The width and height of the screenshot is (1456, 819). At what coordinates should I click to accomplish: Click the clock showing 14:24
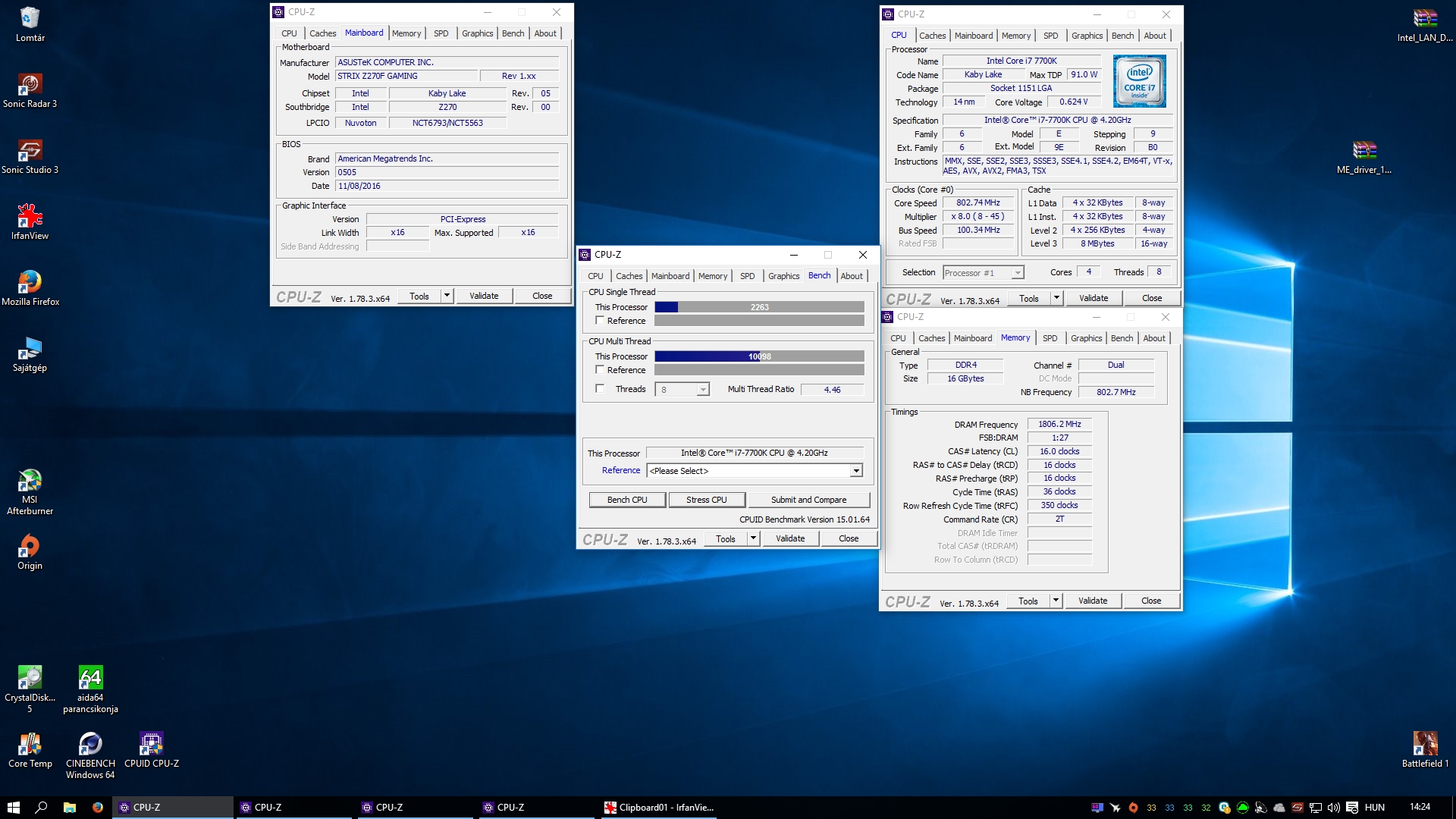[x=1420, y=807]
